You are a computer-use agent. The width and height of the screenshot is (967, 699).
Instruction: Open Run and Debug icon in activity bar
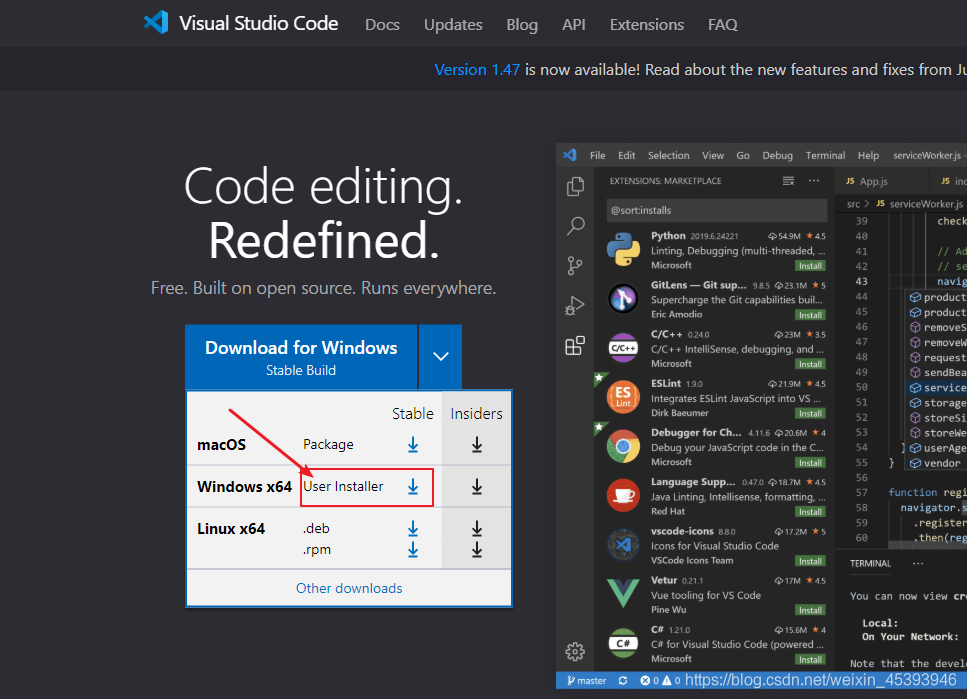coord(575,305)
